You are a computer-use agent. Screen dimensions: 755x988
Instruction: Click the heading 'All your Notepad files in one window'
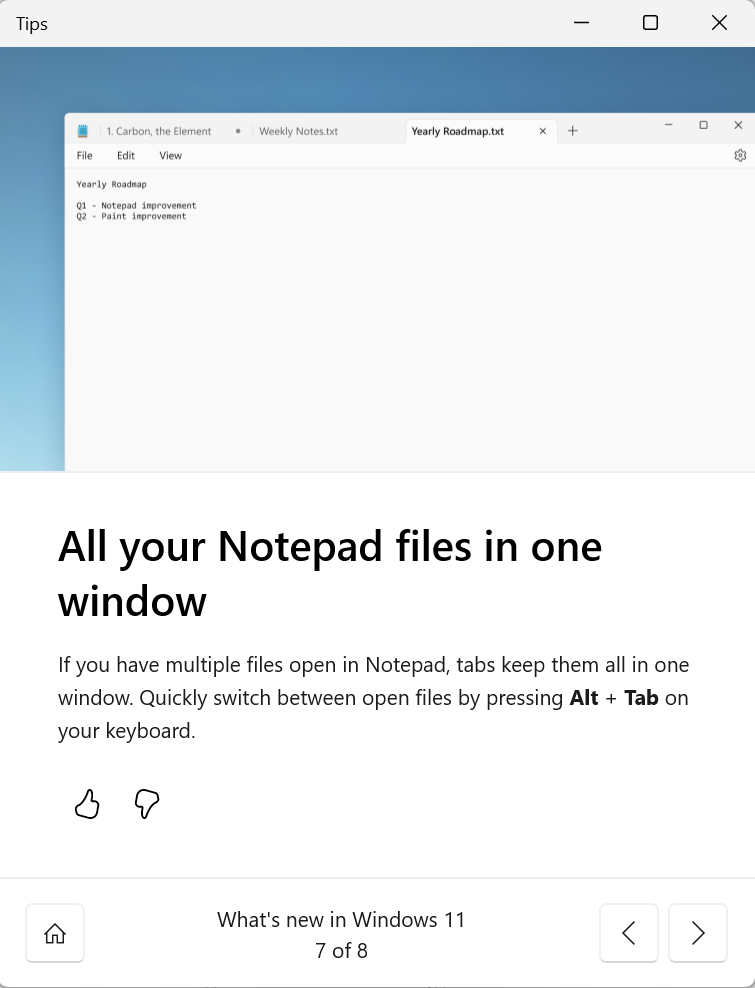point(330,573)
